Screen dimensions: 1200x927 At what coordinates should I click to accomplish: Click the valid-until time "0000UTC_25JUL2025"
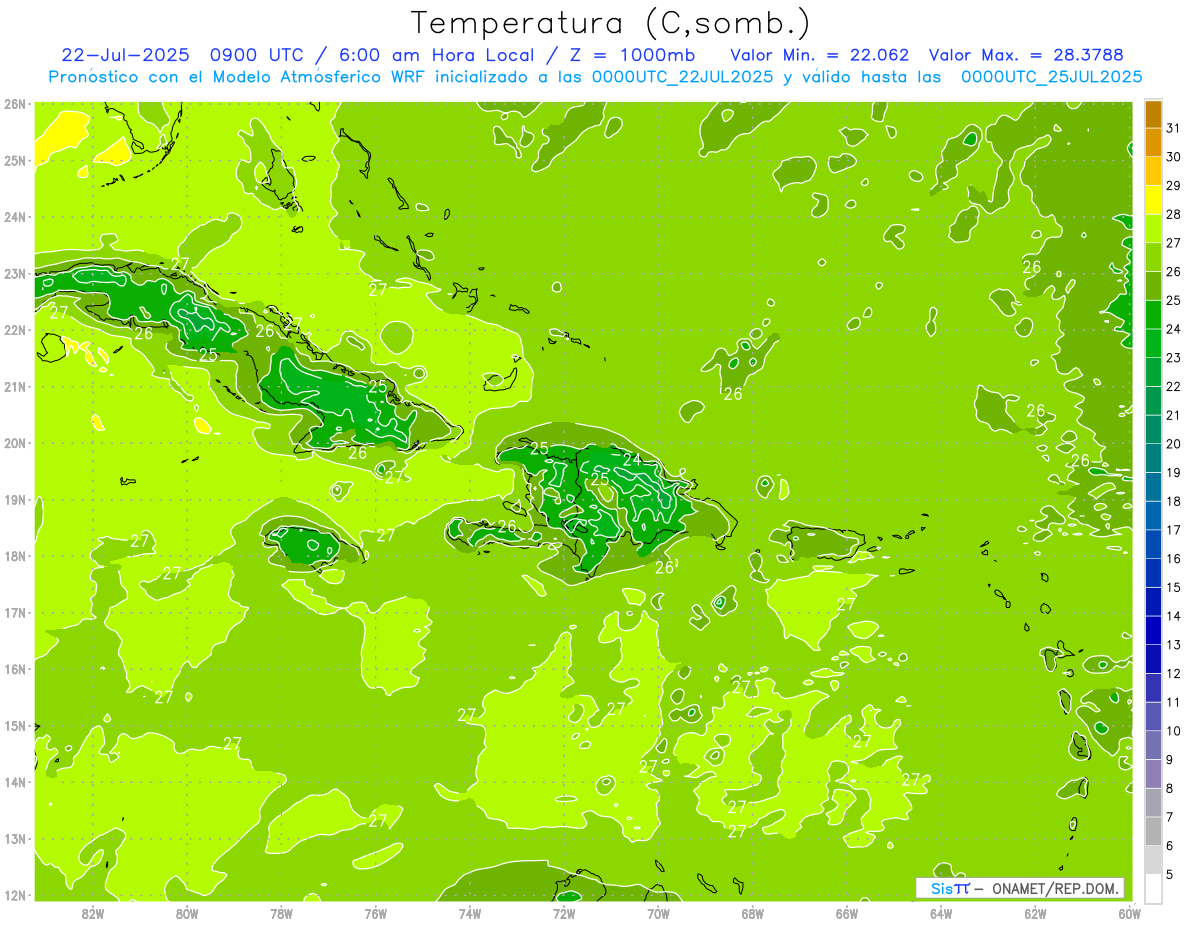pos(1051,77)
